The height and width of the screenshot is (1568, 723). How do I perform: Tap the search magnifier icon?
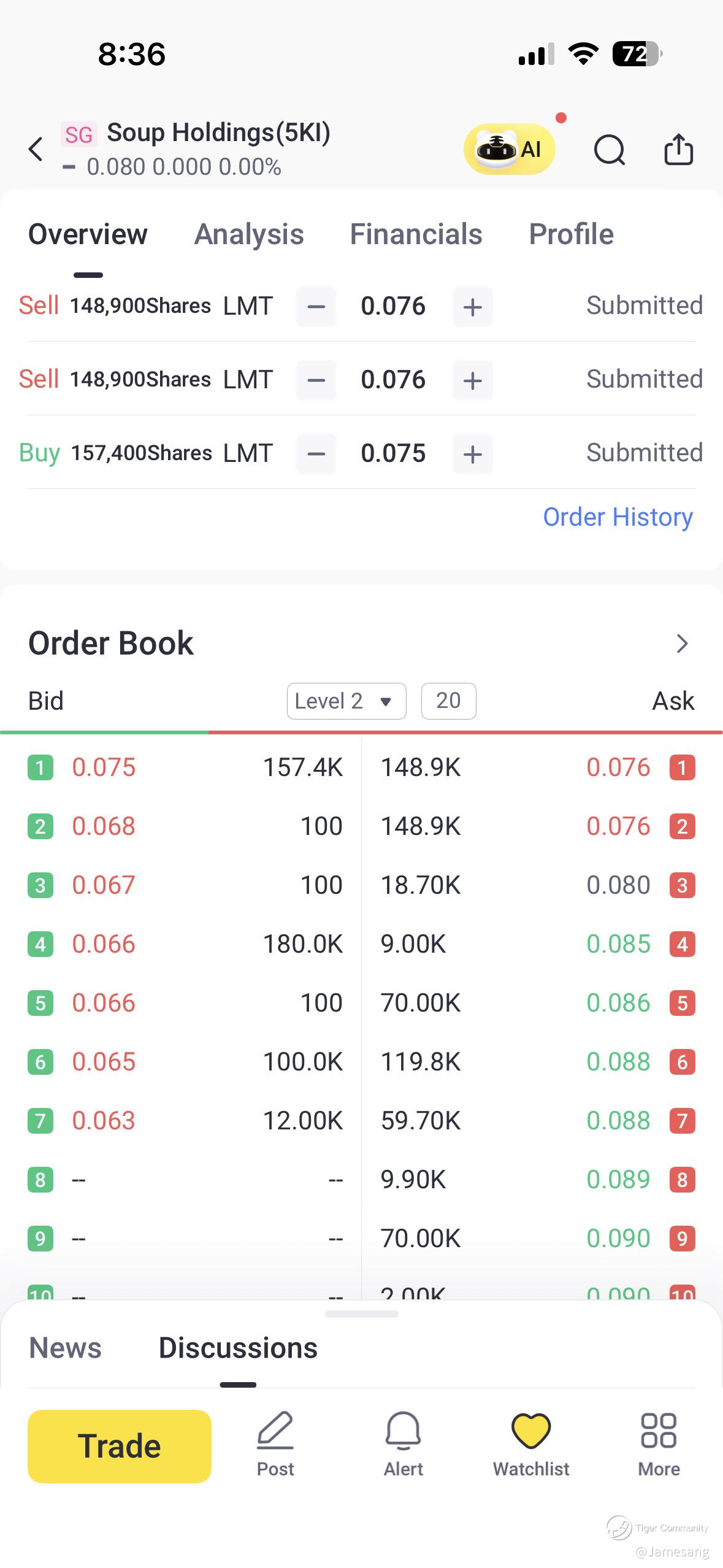click(x=610, y=150)
